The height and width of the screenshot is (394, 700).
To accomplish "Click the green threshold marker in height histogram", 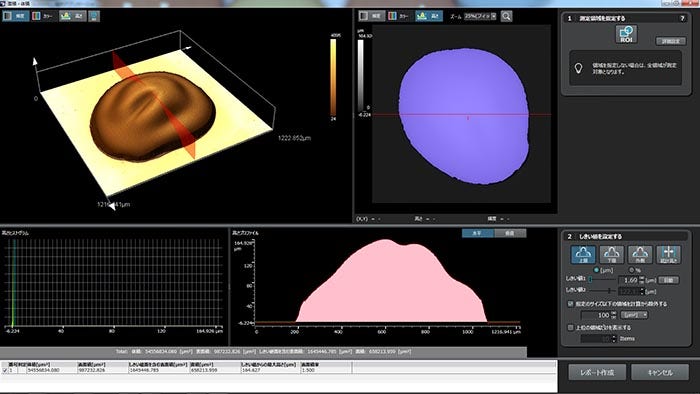I will click(13, 283).
